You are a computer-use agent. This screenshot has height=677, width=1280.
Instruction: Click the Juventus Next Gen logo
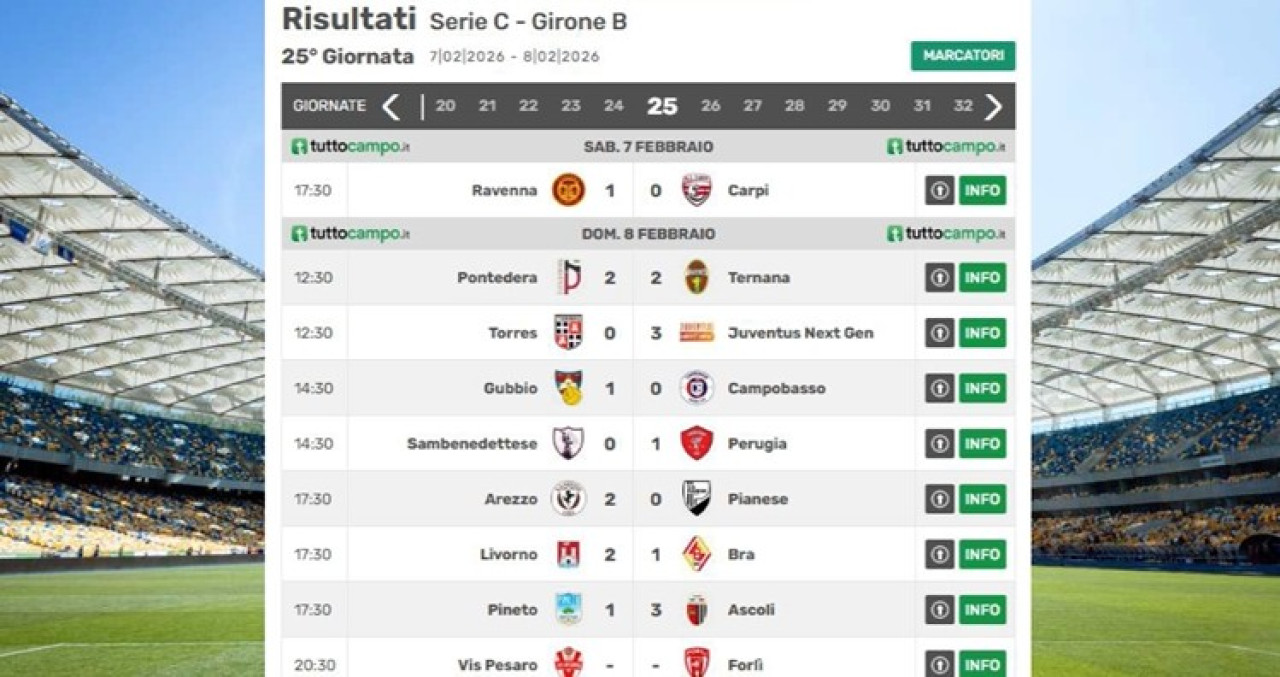pyautogui.click(x=696, y=333)
